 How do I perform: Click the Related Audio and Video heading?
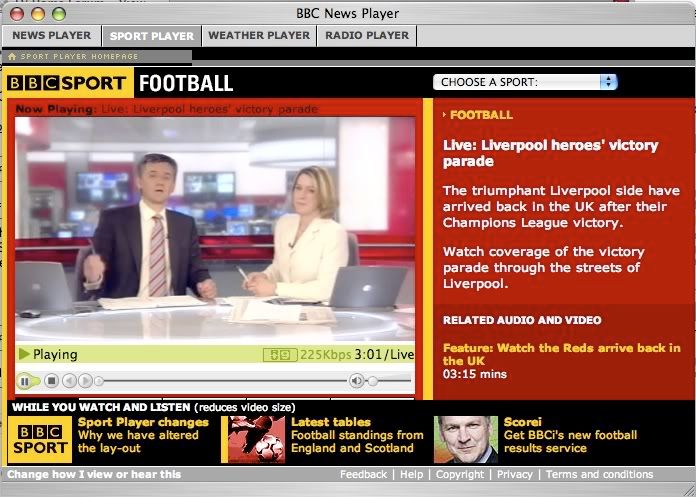pos(522,320)
